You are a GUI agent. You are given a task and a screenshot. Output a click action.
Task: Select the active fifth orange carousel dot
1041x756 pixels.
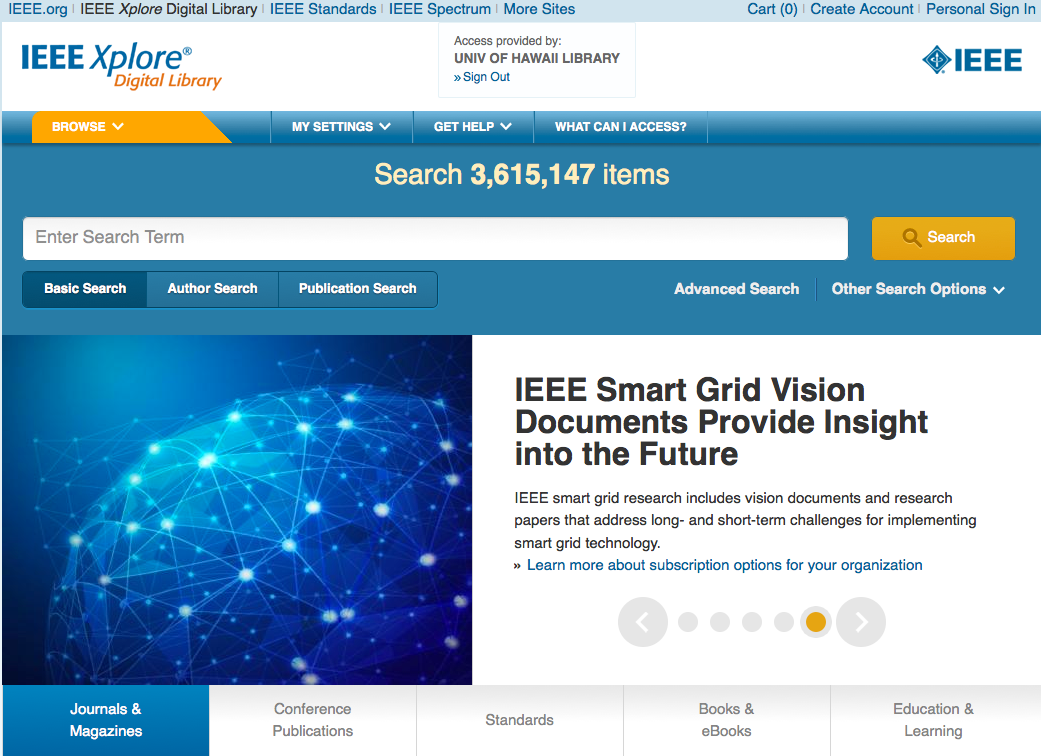pos(816,622)
